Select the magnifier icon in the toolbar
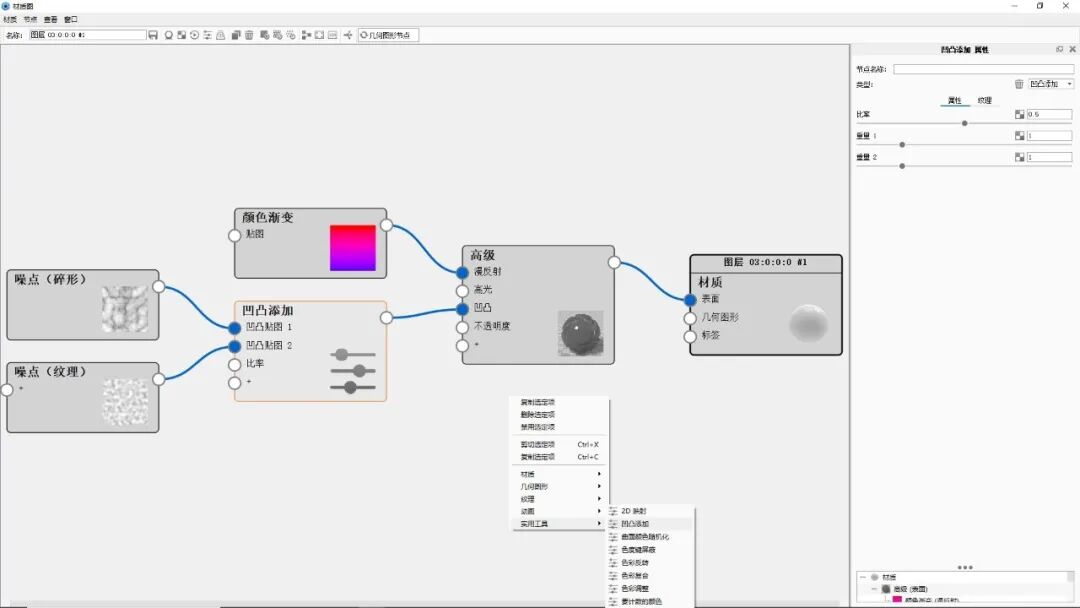Viewport: 1080px width, 608px height. click(169, 34)
